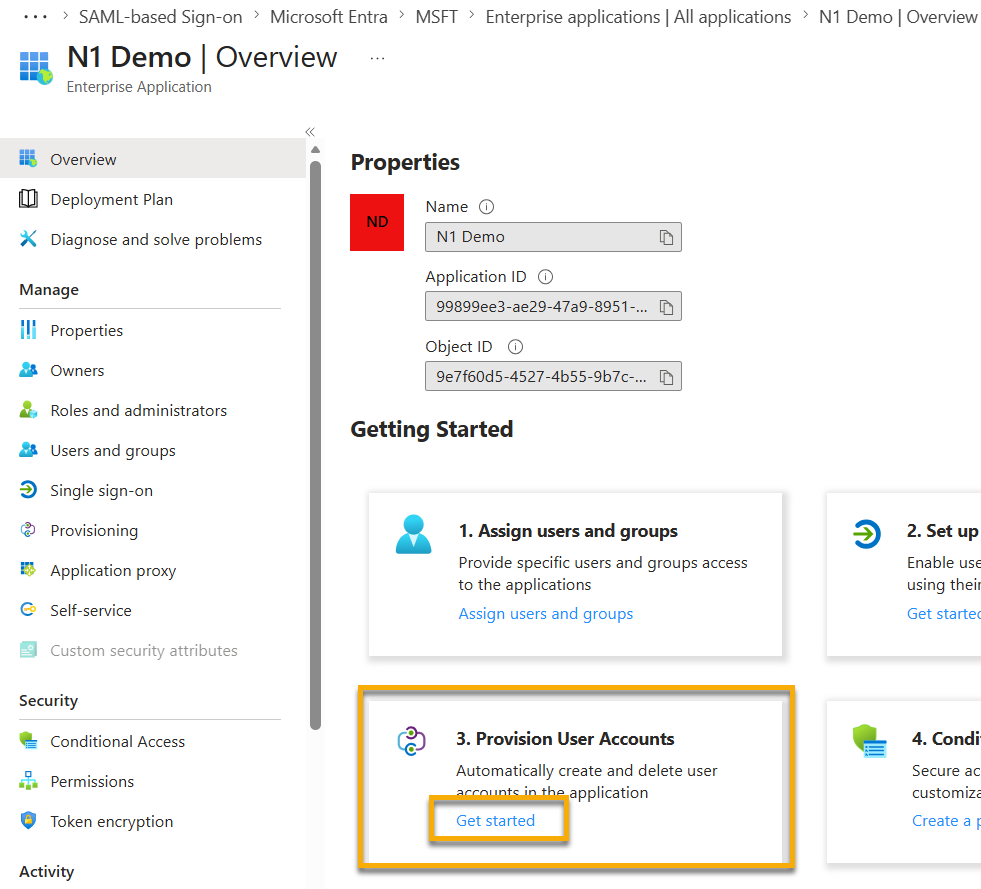Viewport: 981px width, 889px height.
Task: Click the Name field containing N1 Demo
Action: point(553,237)
